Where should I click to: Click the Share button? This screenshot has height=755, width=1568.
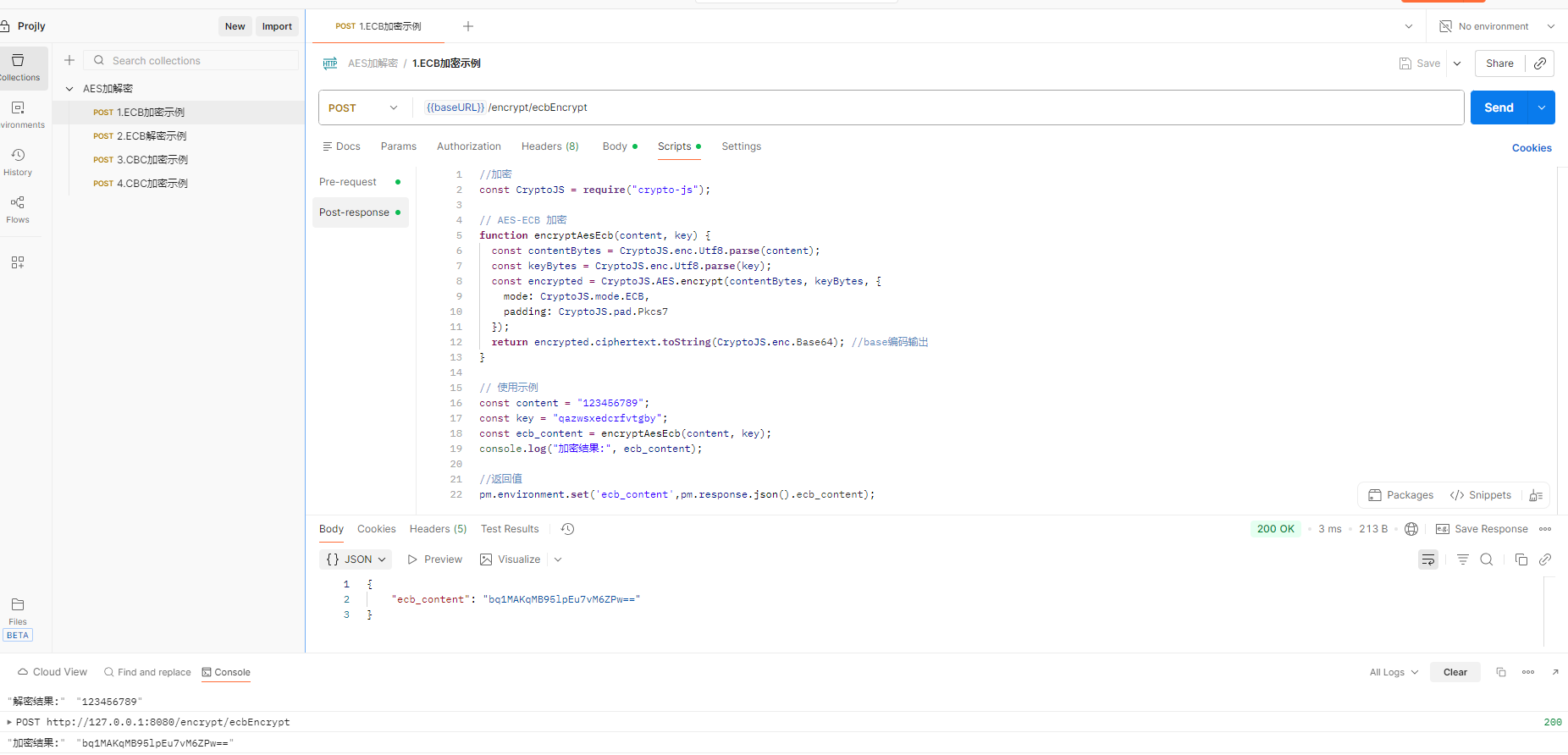[x=1499, y=63]
